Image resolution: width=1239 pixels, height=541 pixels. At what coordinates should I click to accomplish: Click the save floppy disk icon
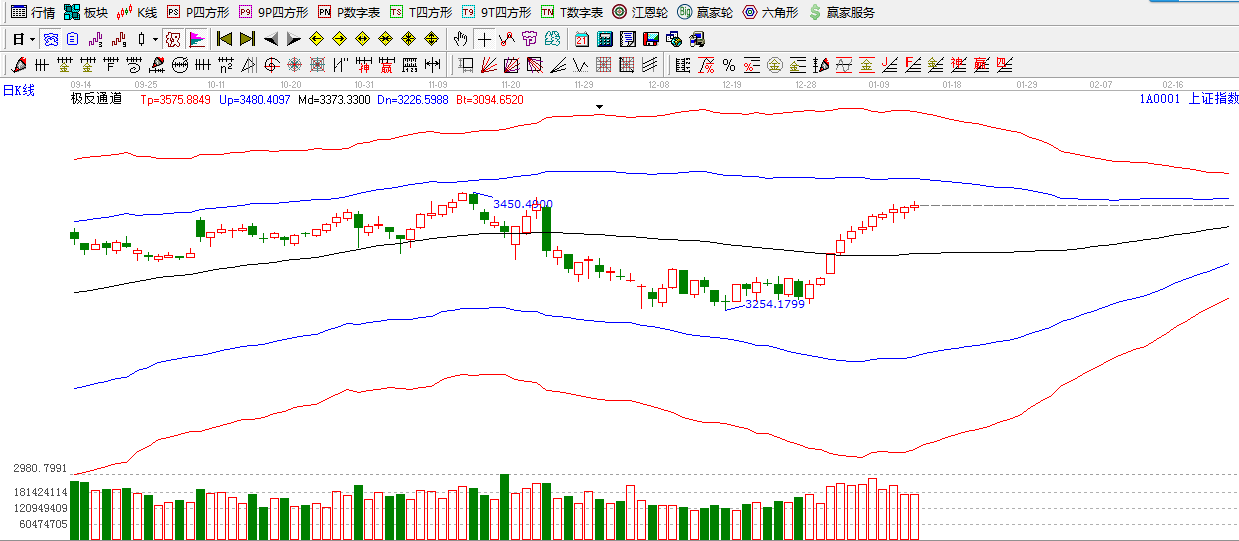650,40
